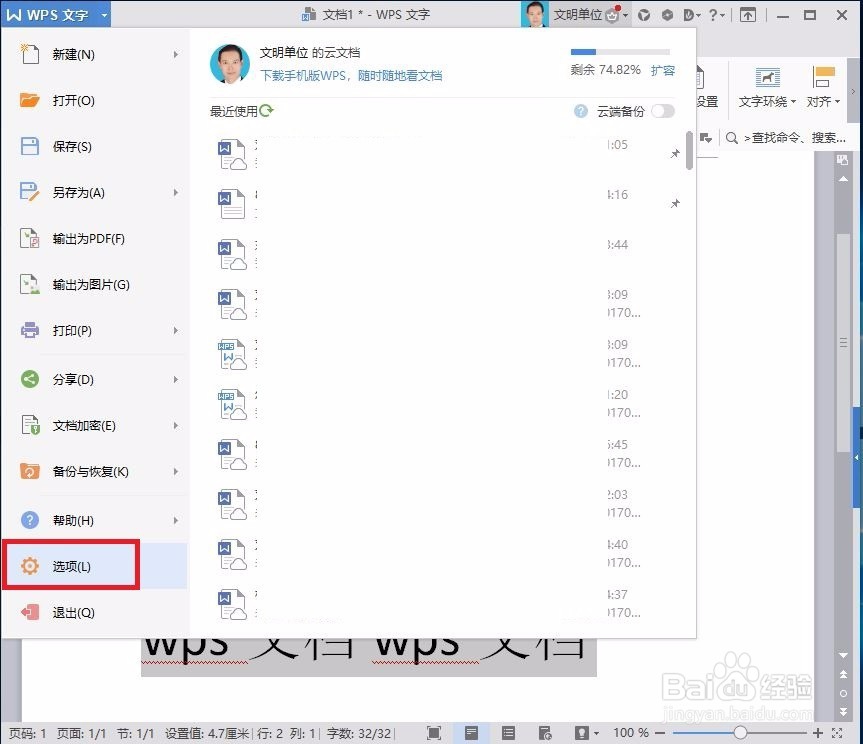
Task: Open the account 文明单位 dropdown arrow
Action: tap(625, 15)
